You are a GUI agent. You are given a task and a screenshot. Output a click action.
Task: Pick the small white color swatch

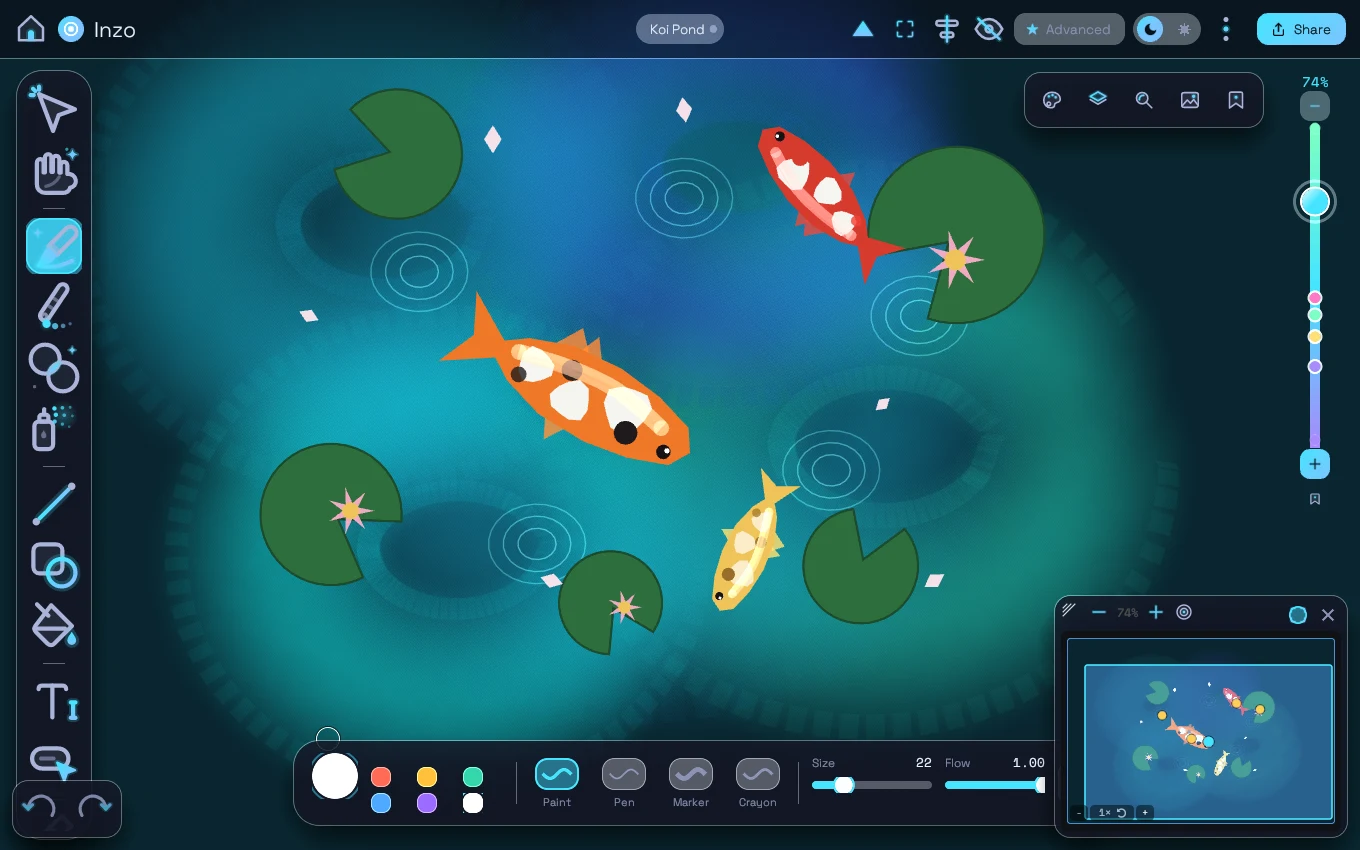click(473, 803)
